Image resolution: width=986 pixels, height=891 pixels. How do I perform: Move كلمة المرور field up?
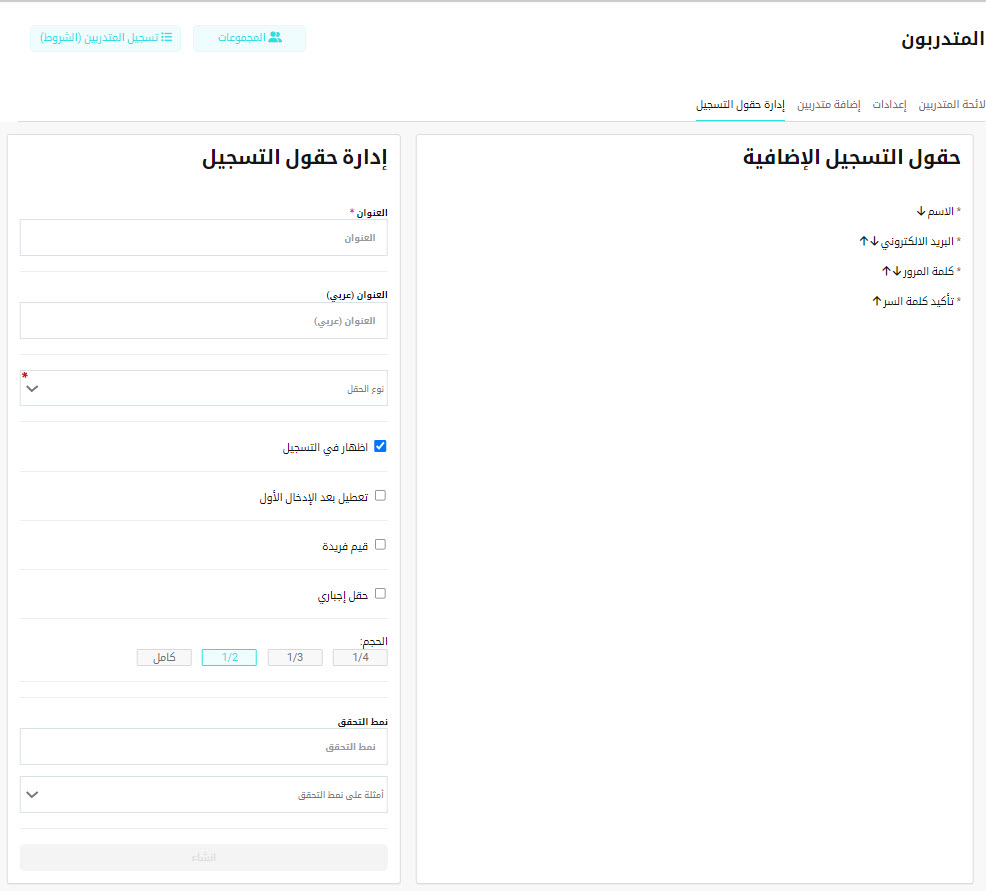pos(886,271)
